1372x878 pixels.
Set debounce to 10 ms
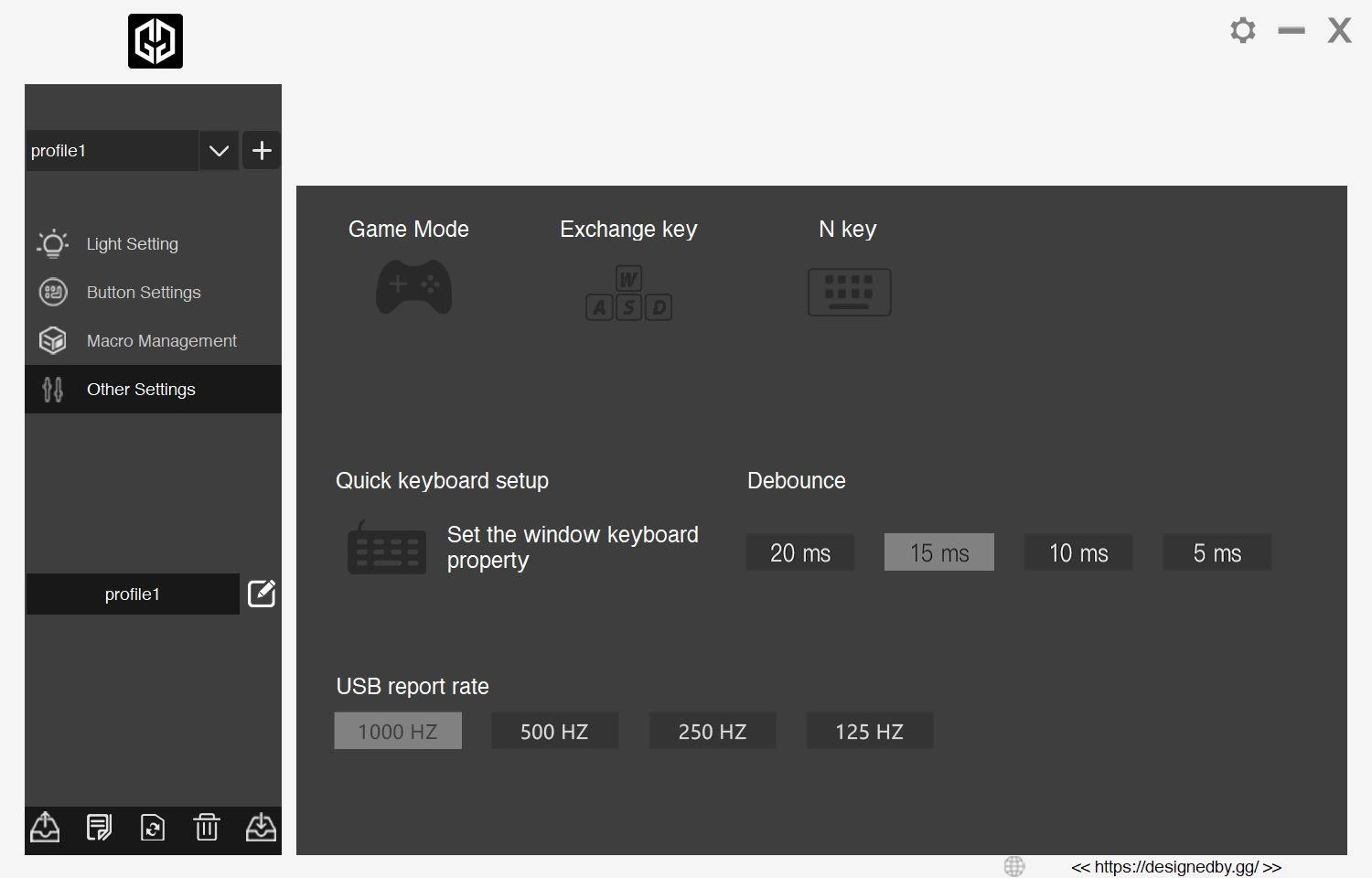click(x=1078, y=552)
